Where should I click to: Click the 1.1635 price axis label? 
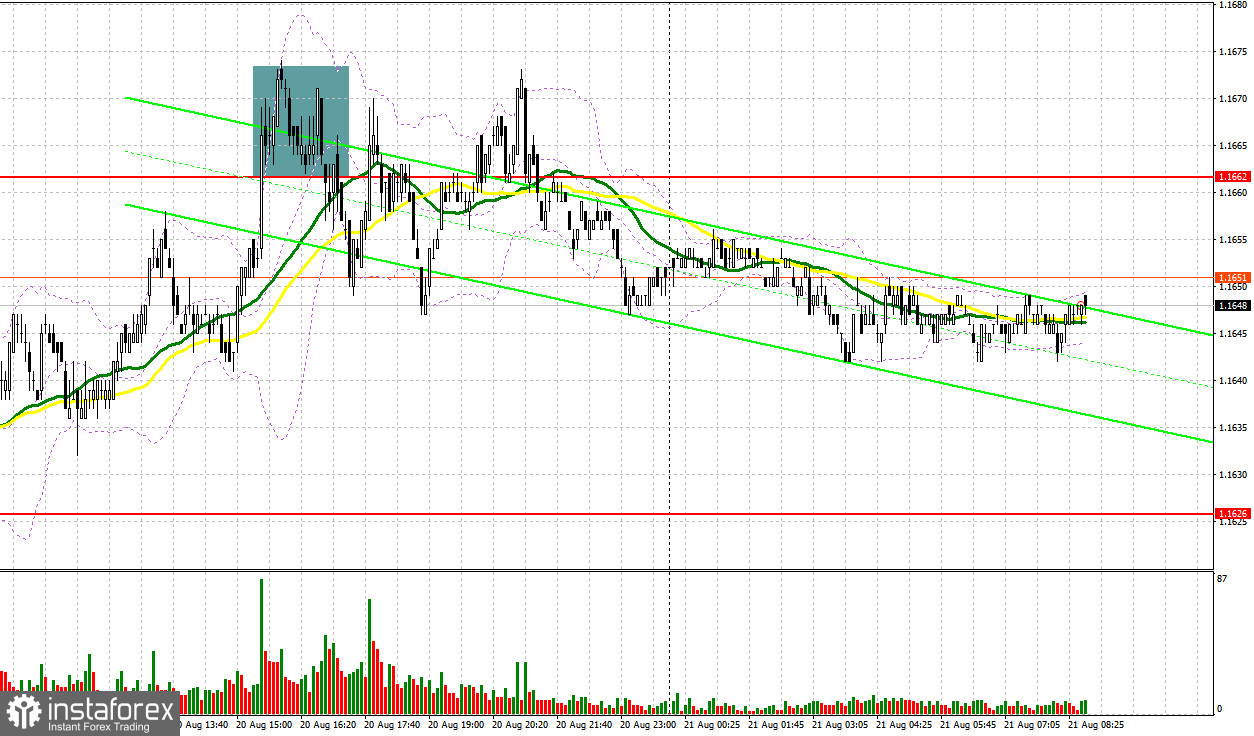pyautogui.click(x=1231, y=428)
